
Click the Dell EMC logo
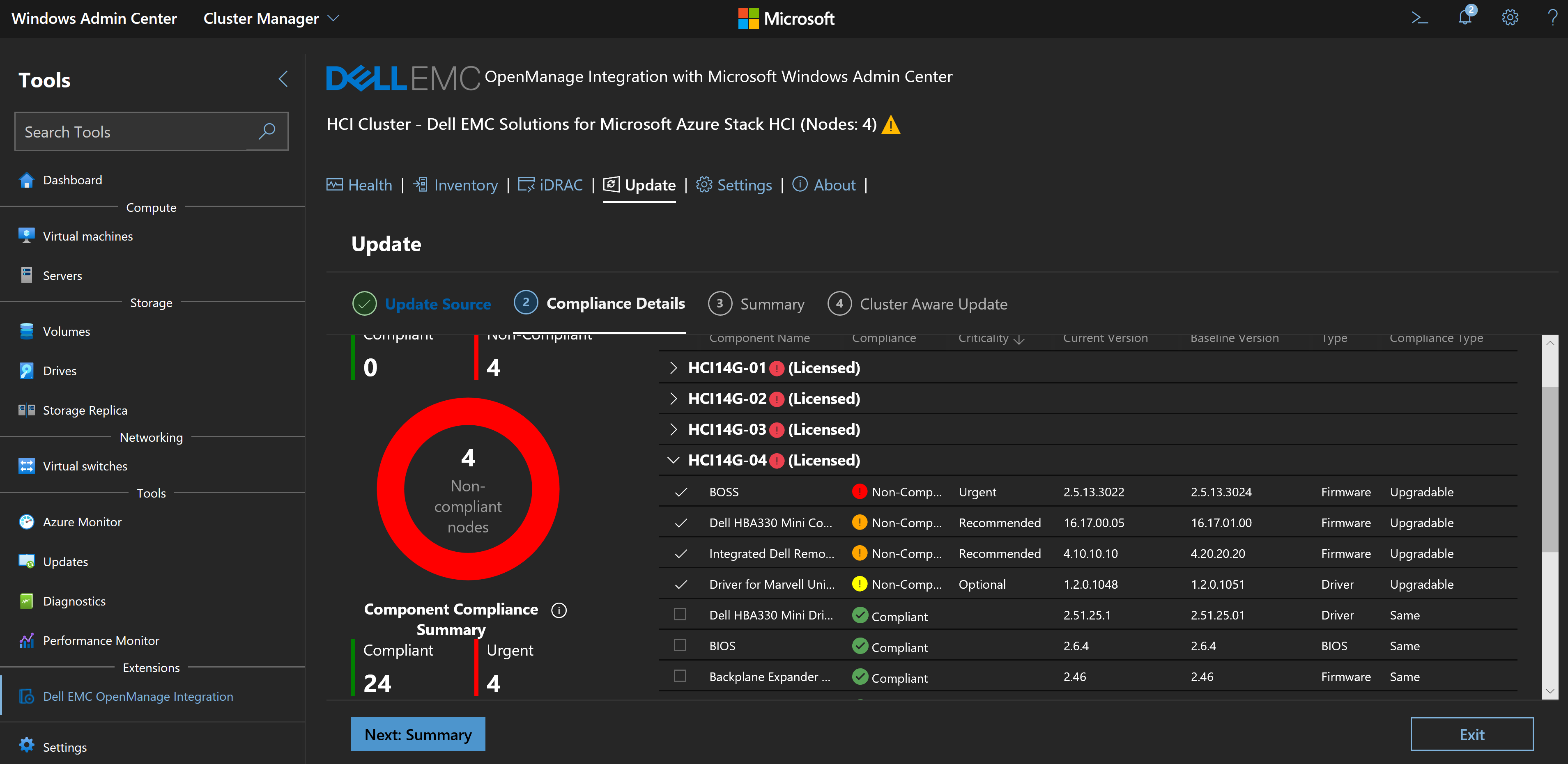pos(403,78)
